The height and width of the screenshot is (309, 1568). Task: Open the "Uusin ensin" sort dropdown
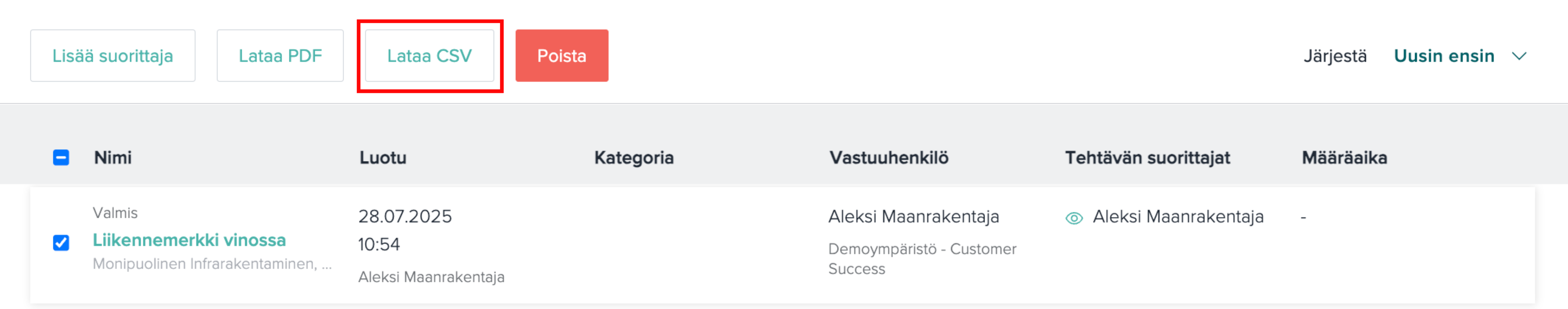pyautogui.click(x=1443, y=56)
